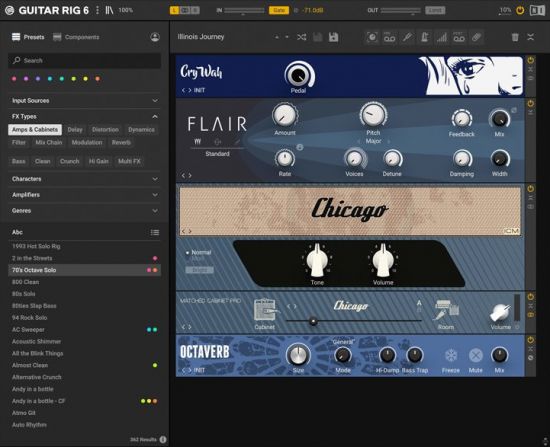Click the Octaverb Size knob
This screenshot has width=550, height=447.
coord(298,354)
